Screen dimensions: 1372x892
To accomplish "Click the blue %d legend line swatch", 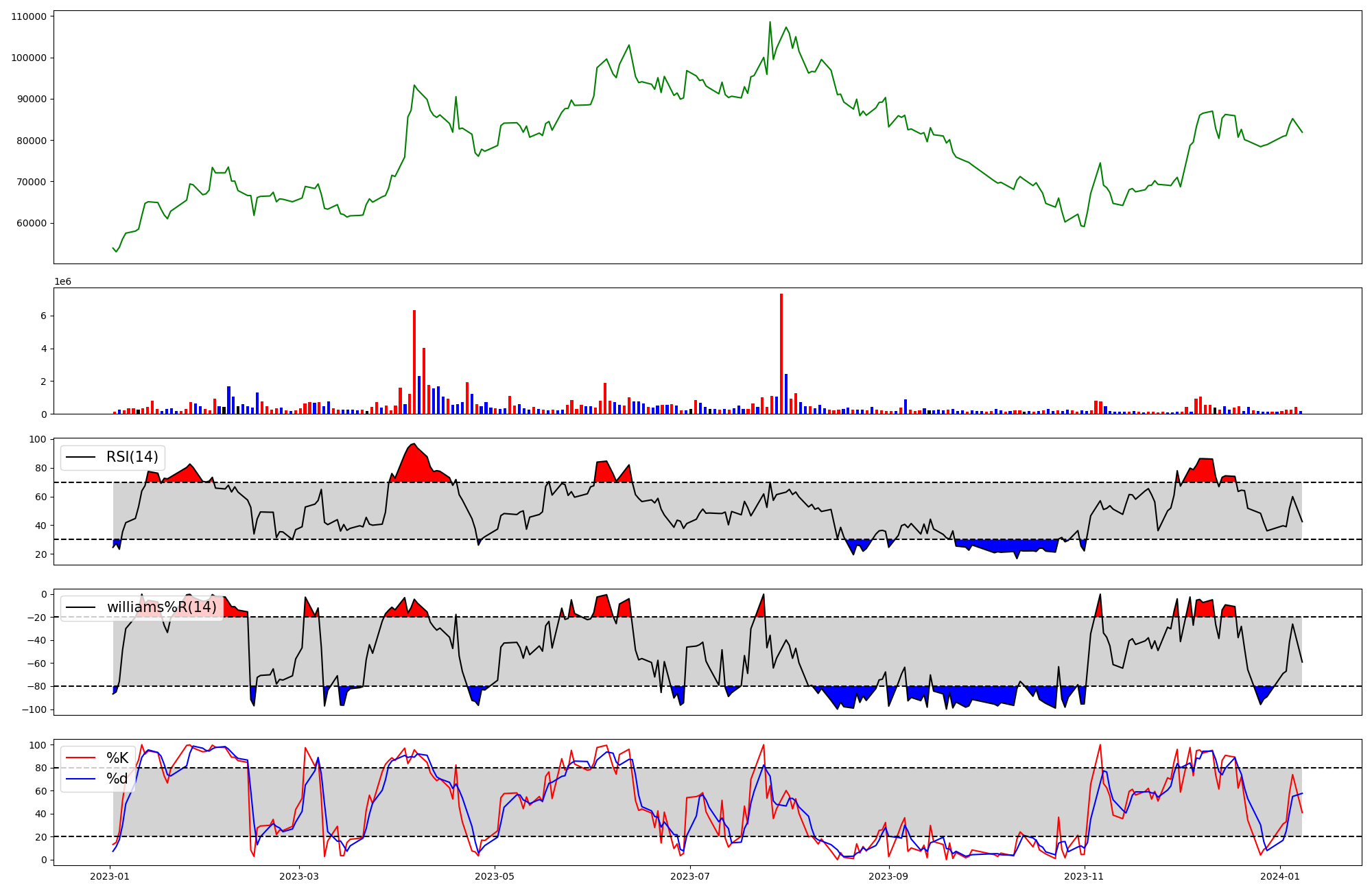I will 81,779.
